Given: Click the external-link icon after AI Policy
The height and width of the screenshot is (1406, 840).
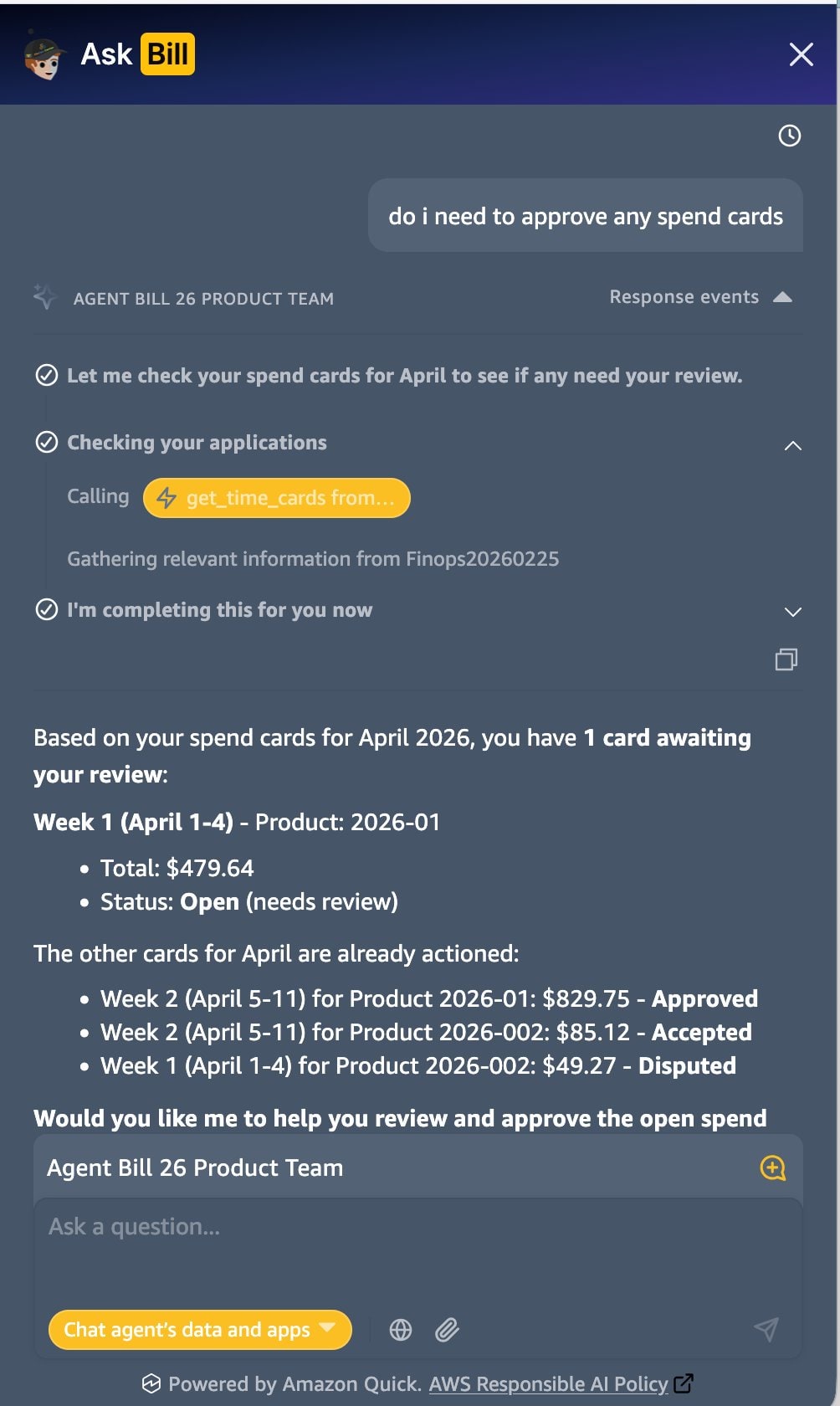Looking at the screenshot, I should 684,1384.
